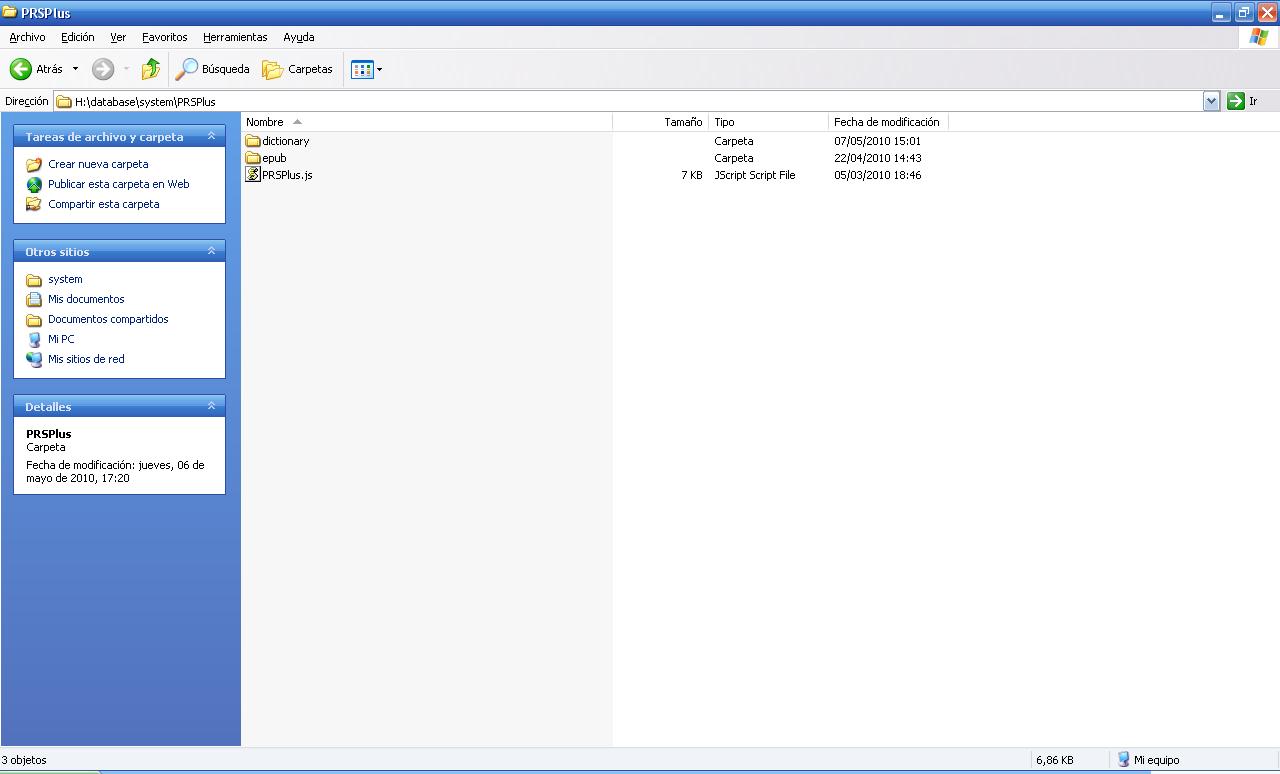The height and width of the screenshot is (774, 1280).
Task: Click Compartir esta carpeta link
Action: point(104,204)
